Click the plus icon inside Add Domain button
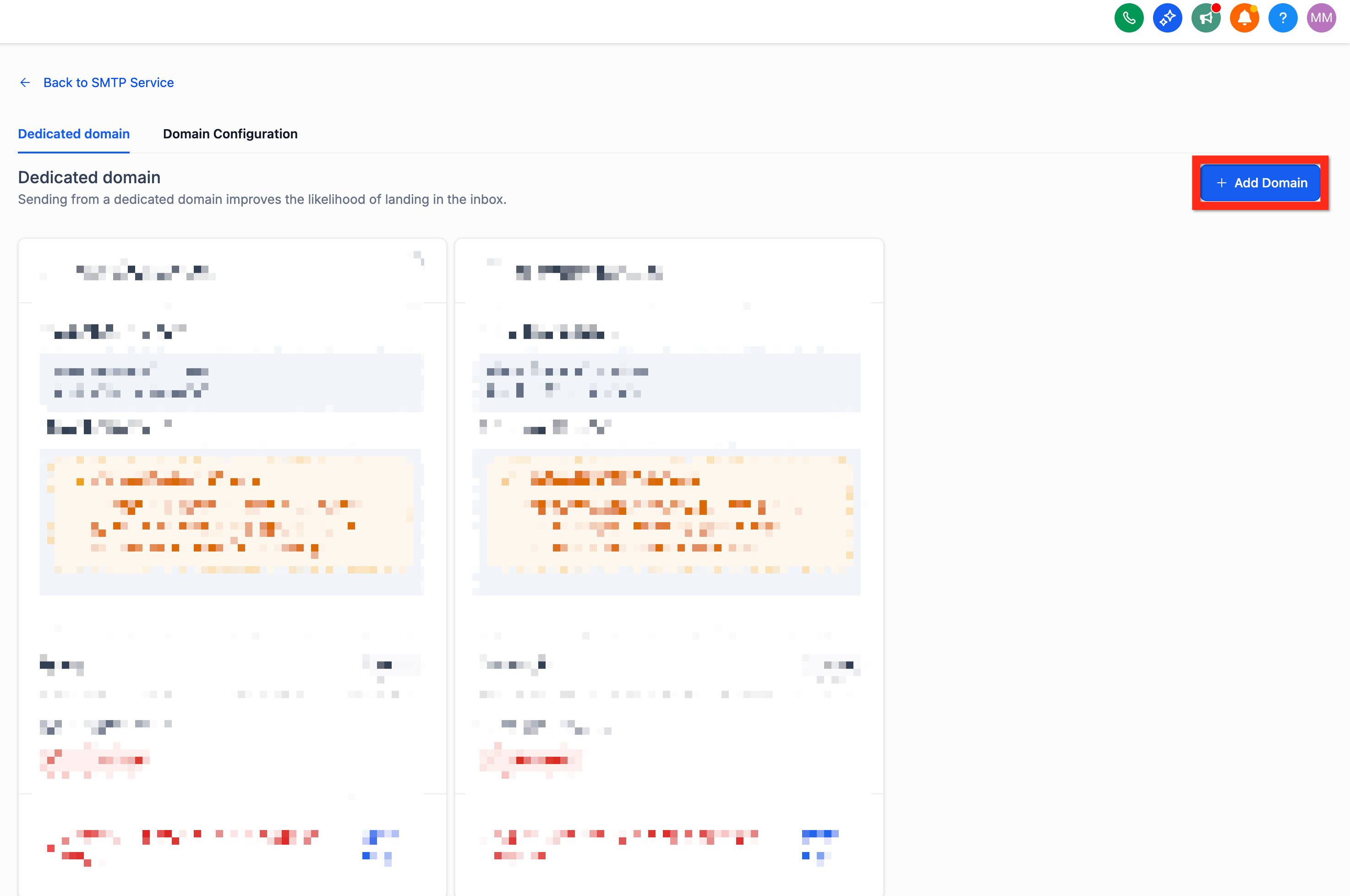1350x896 pixels. point(1221,183)
